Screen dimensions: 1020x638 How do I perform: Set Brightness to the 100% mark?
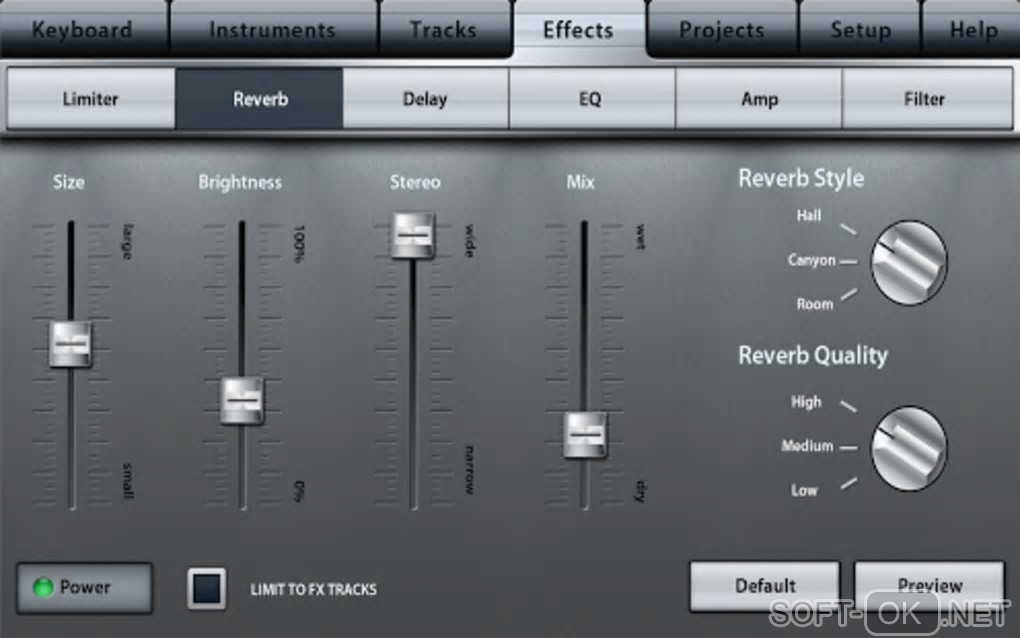(x=299, y=244)
